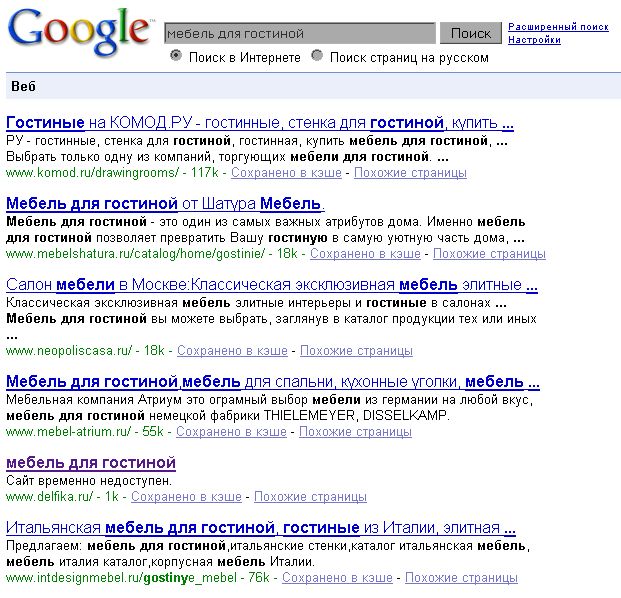Open result 'Мебель для гостиной от Шатура Мебель'
The width and height of the screenshot is (621, 598).
(x=166, y=204)
